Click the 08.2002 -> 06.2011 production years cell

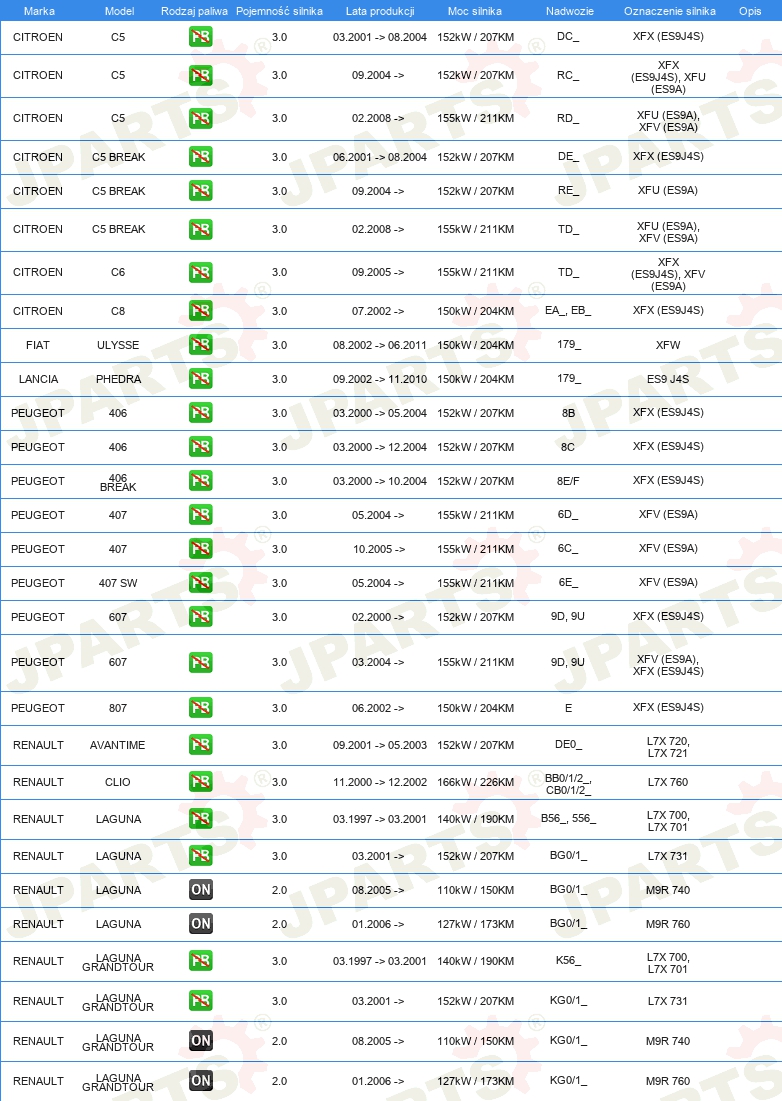(380, 345)
